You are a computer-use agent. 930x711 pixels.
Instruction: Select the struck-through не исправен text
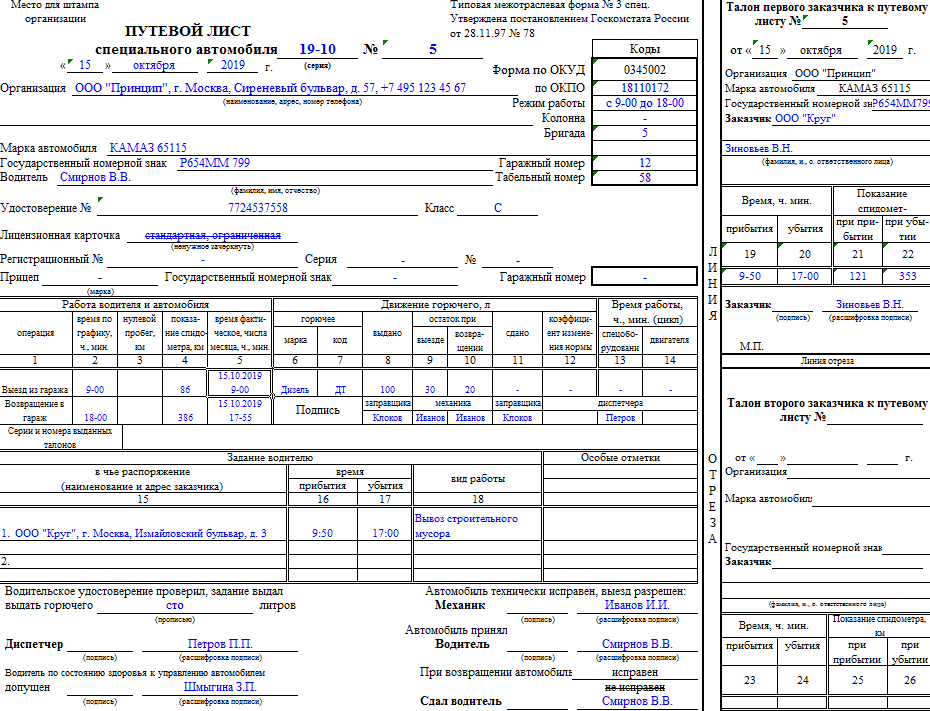tap(635, 687)
